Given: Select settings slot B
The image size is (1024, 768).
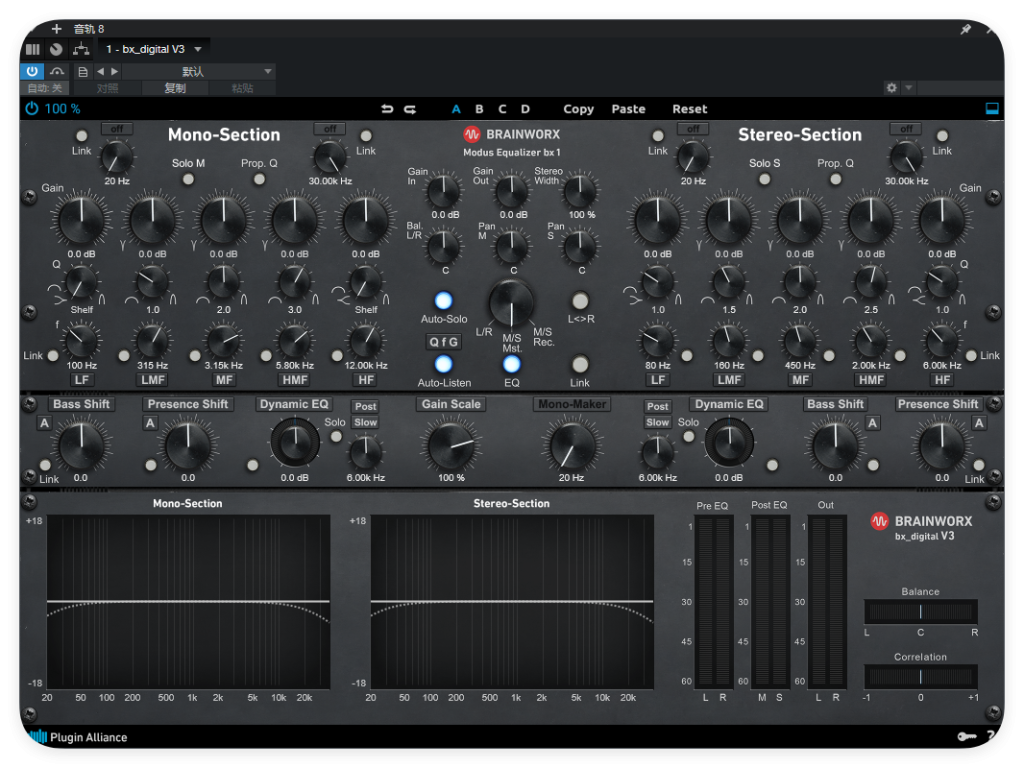Looking at the screenshot, I should click(479, 109).
